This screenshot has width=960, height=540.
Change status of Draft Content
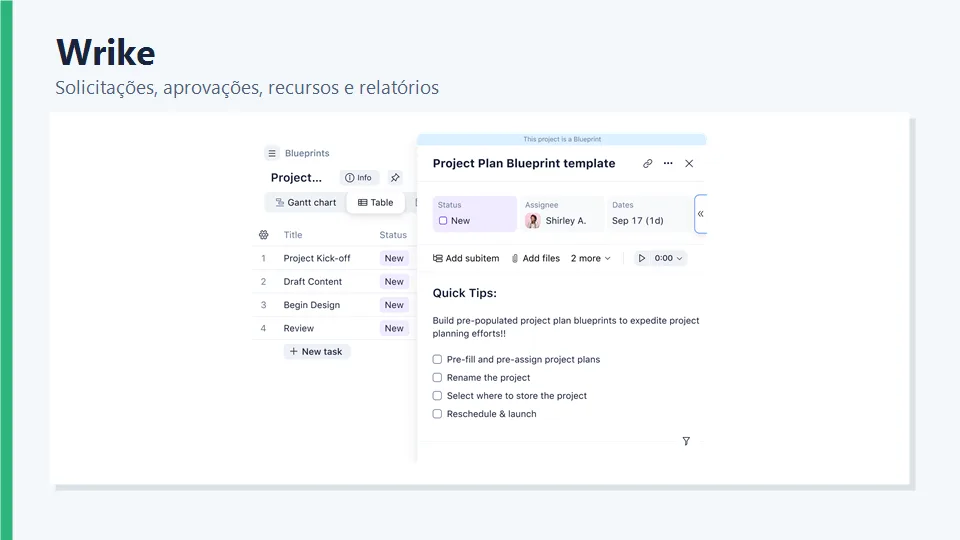(x=394, y=282)
